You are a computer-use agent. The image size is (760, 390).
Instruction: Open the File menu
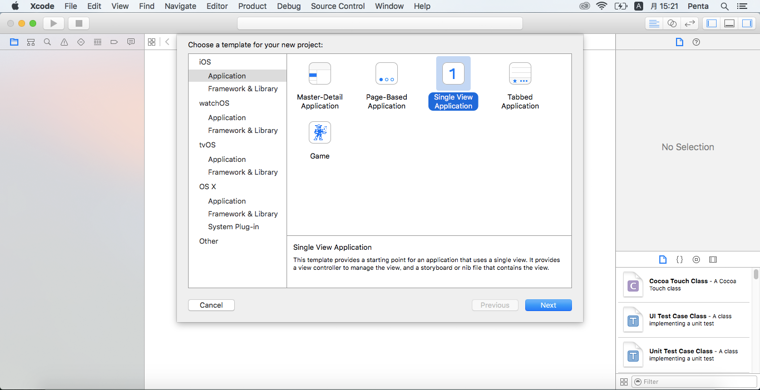coord(71,6)
